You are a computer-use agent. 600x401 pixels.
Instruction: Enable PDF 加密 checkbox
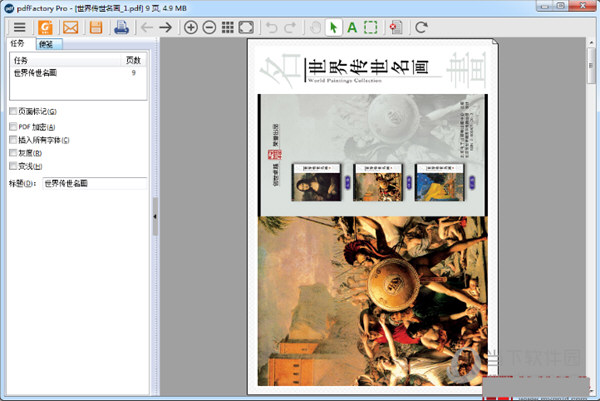[12, 127]
